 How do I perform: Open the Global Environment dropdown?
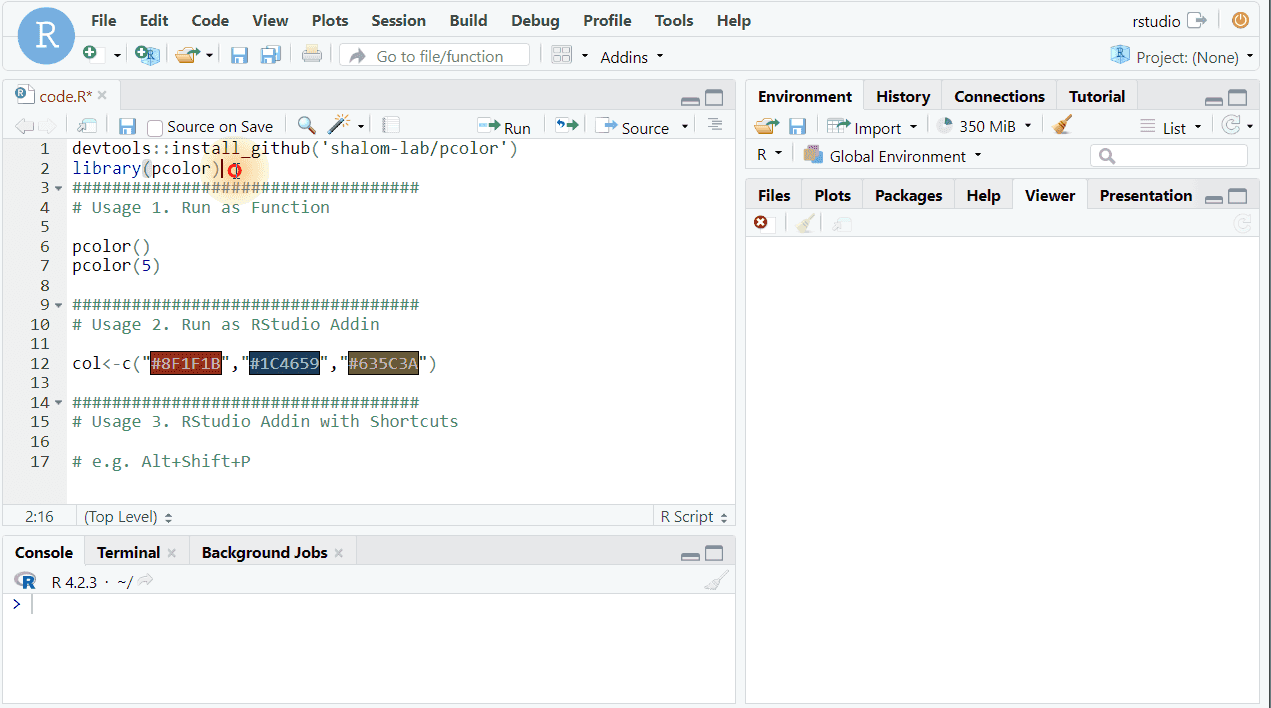(893, 156)
